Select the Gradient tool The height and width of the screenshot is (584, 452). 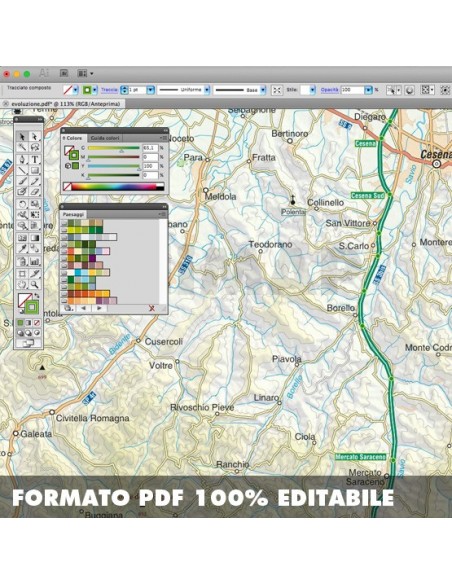pyautogui.click(x=34, y=238)
